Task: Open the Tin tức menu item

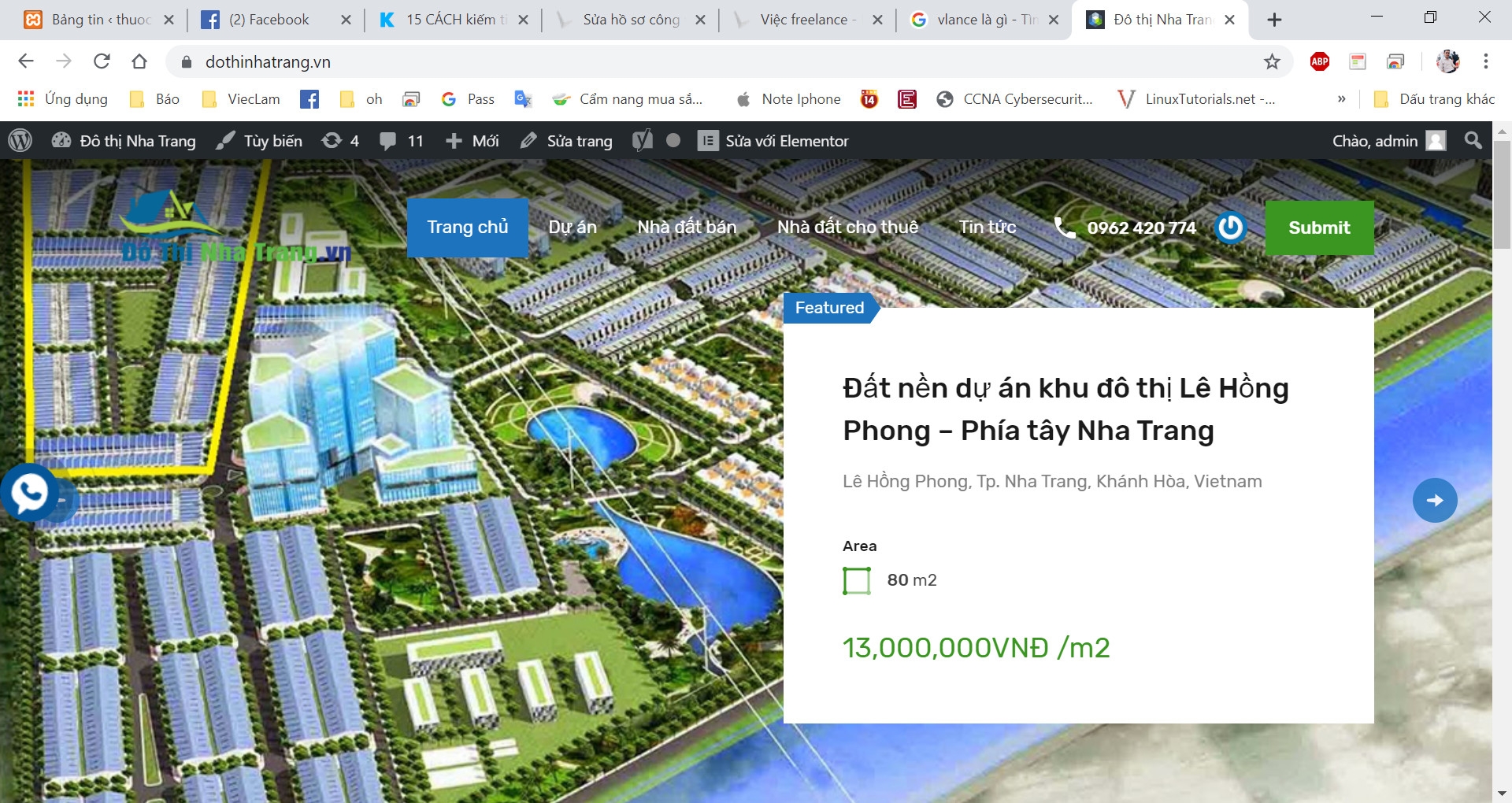Action: 988,228
